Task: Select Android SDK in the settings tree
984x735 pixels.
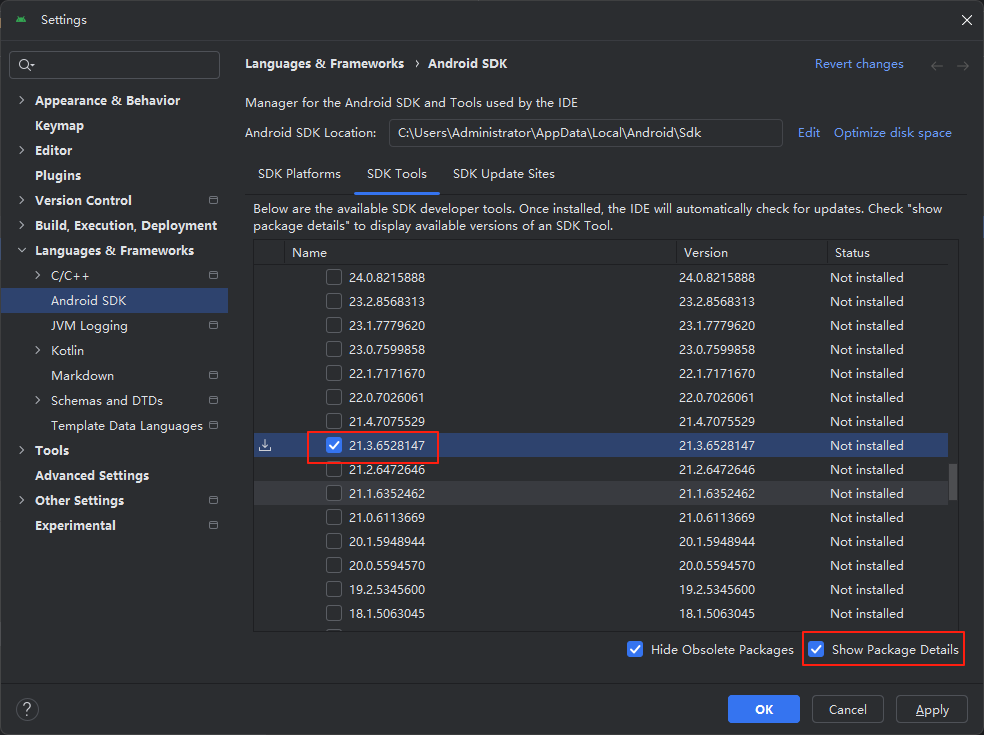Action: pos(114,301)
